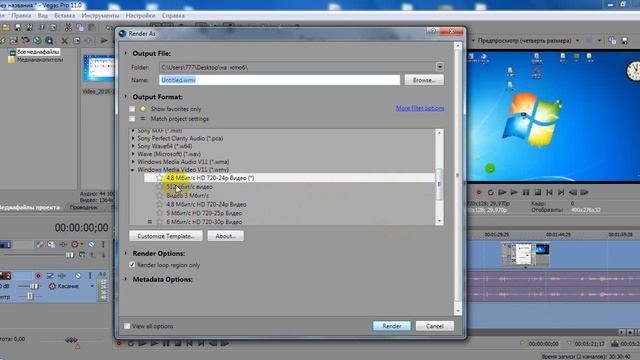This screenshot has width=640, height=360.
Task: Open More filter options link
Action: pos(420,108)
